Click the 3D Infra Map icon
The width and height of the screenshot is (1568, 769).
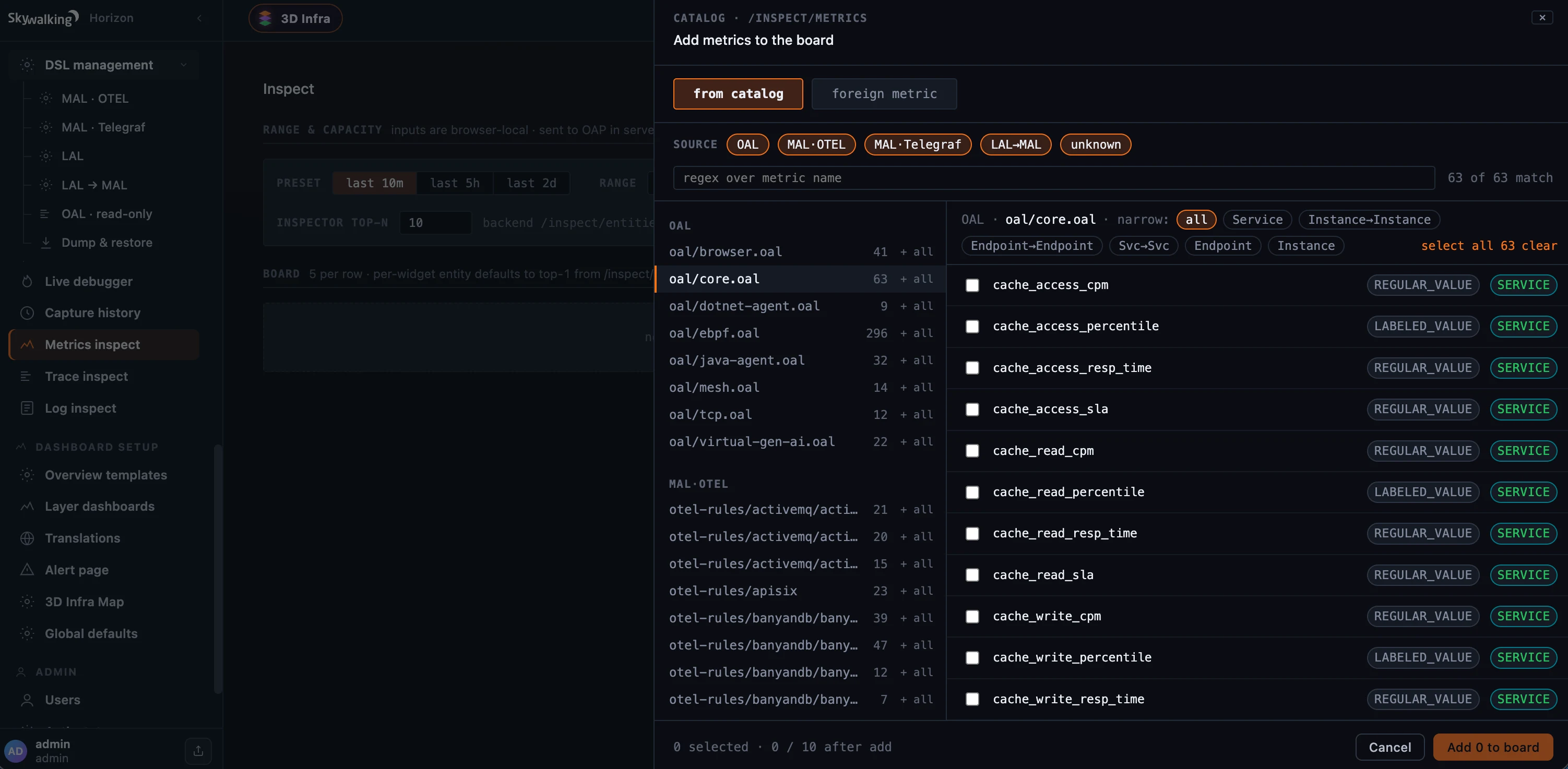coord(27,602)
